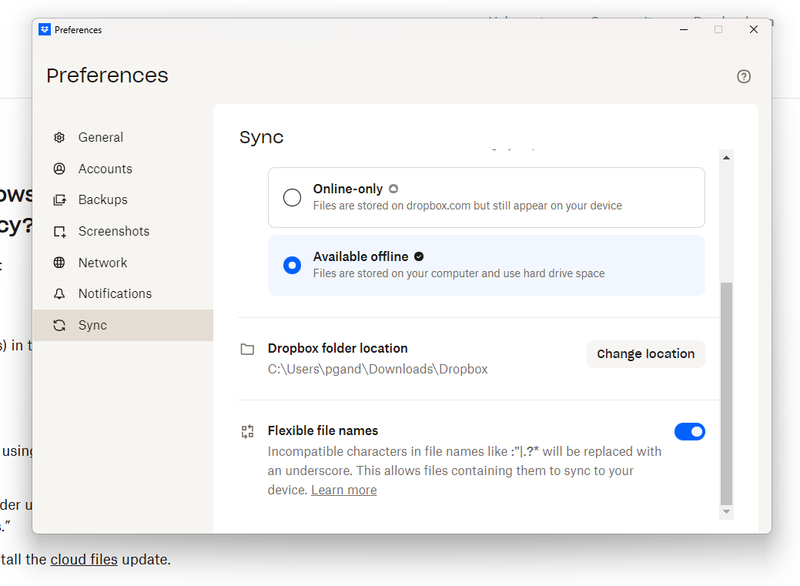Click the help question mark icon
This screenshot has height=586, width=800.
(x=743, y=77)
